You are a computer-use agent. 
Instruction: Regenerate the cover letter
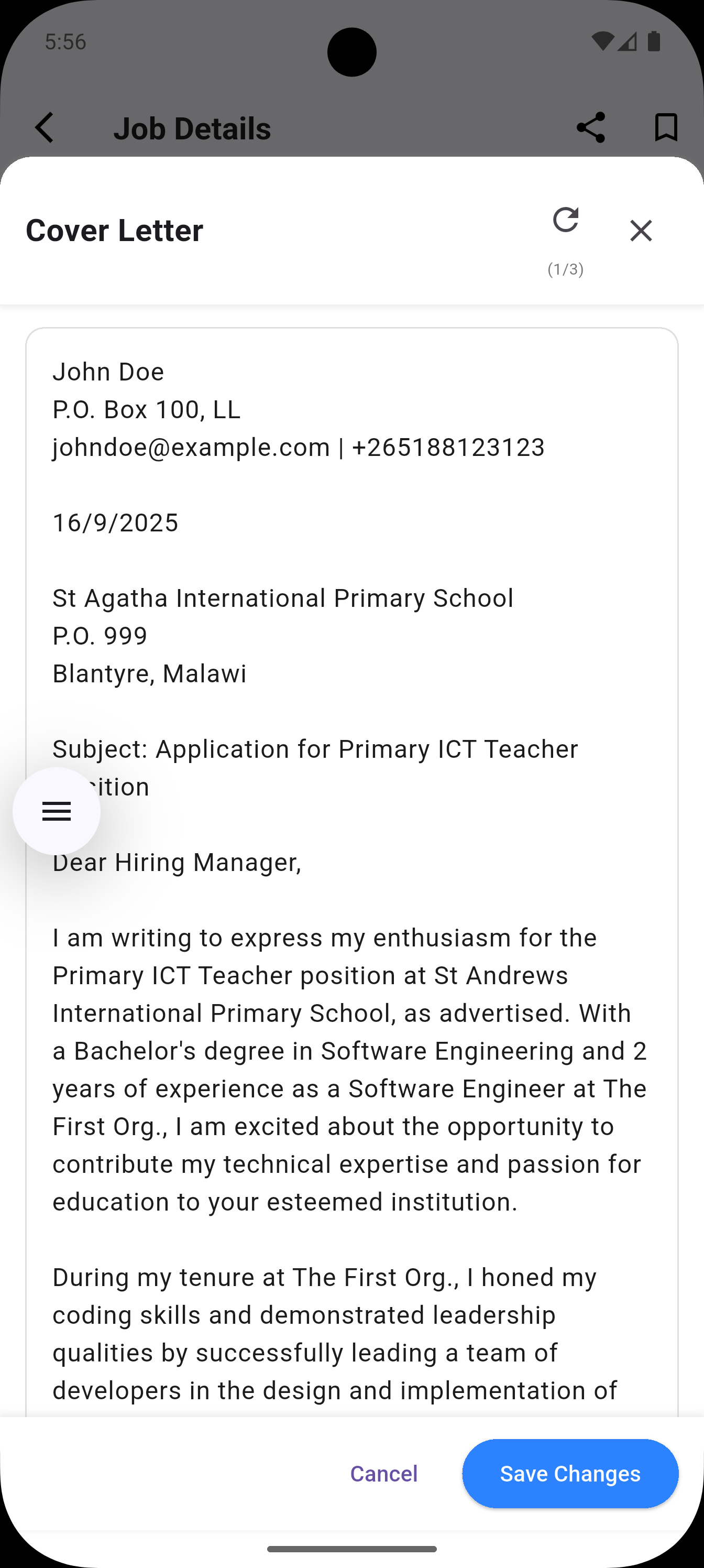click(x=565, y=221)
